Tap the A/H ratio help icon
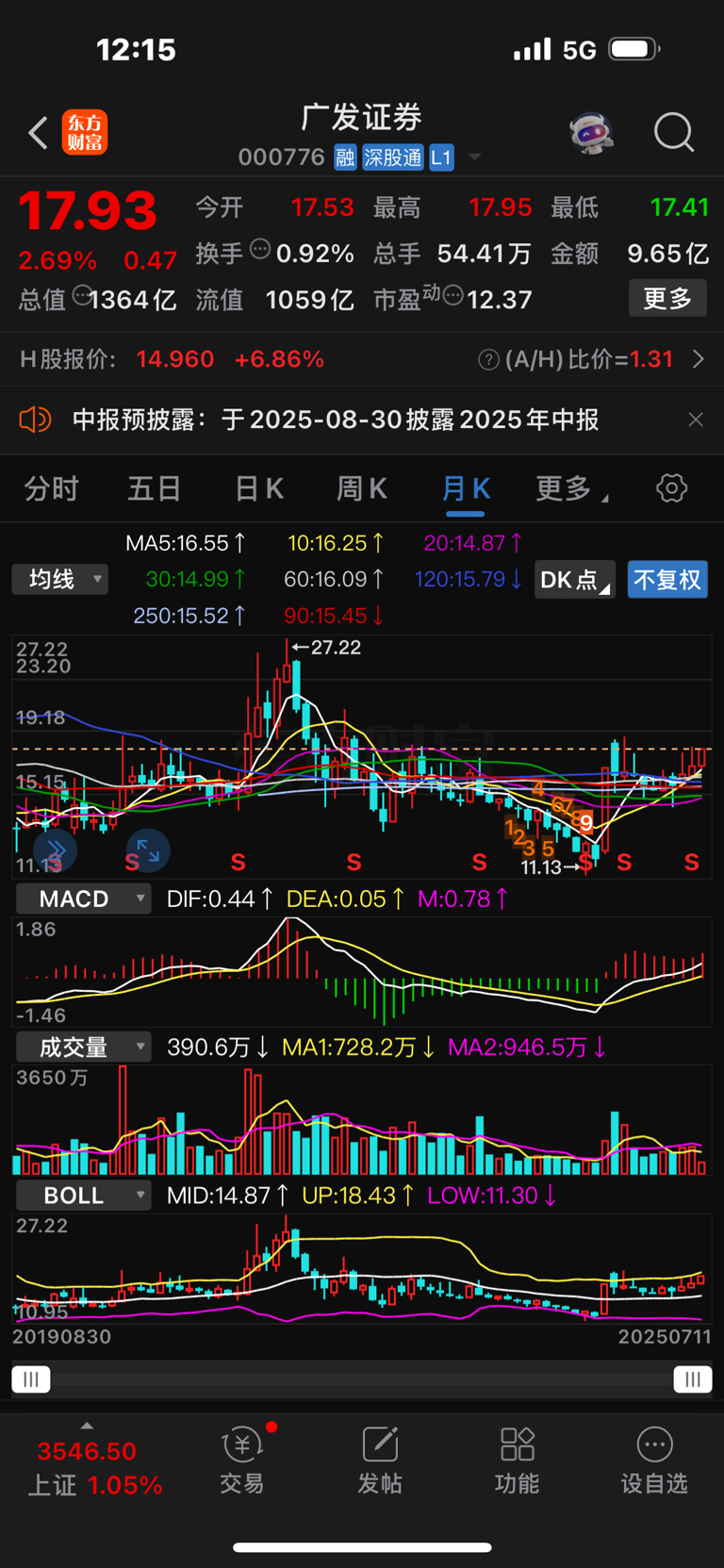This screenshot has height=1568, width=724. point(488,360)
